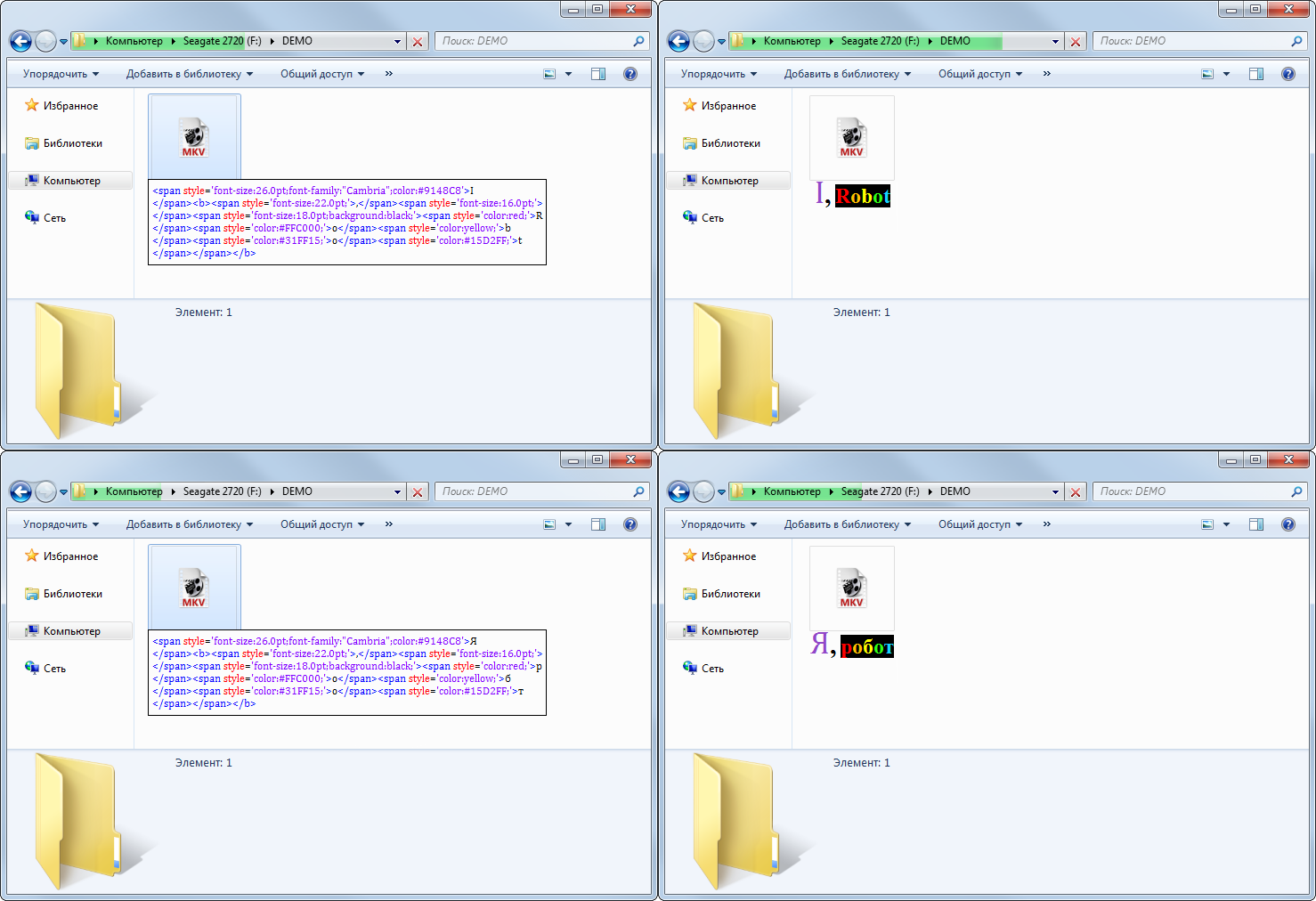1316x901 pixels.
Task: Click Компьютер breadcrumb in top-left address bar
Action: tap(134, 41)
